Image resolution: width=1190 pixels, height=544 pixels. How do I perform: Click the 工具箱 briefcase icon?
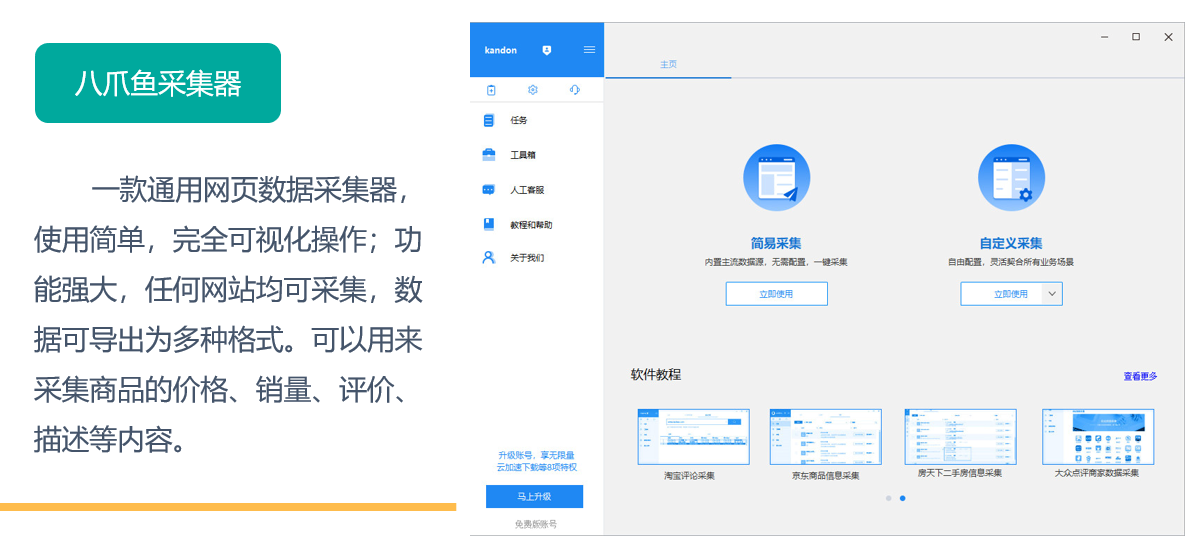489,155
